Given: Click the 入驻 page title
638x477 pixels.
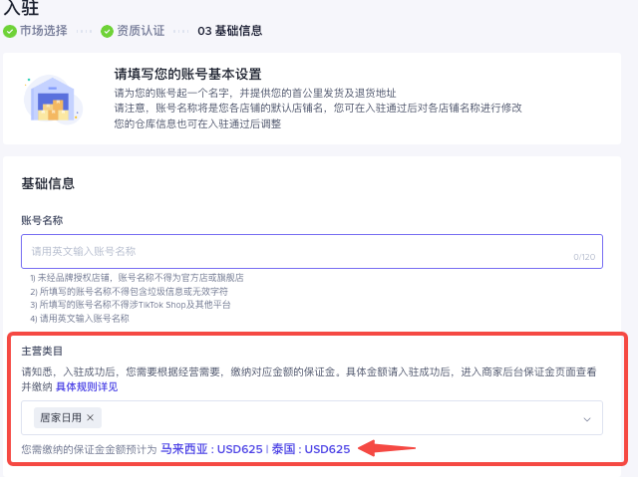Looking at the screenshot, I should 22,8.
